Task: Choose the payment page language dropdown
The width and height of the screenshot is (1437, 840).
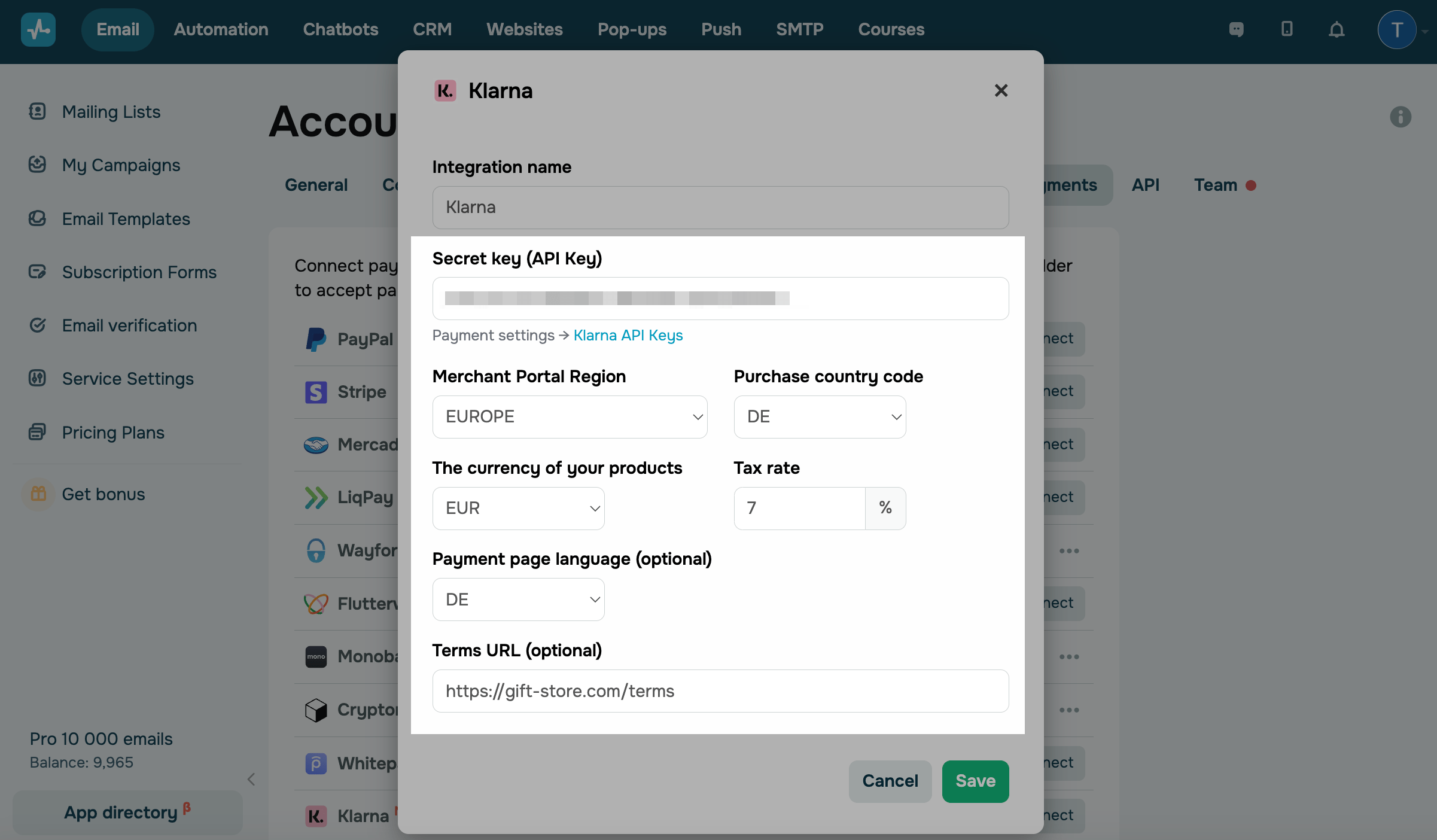Action: (518, 599)
